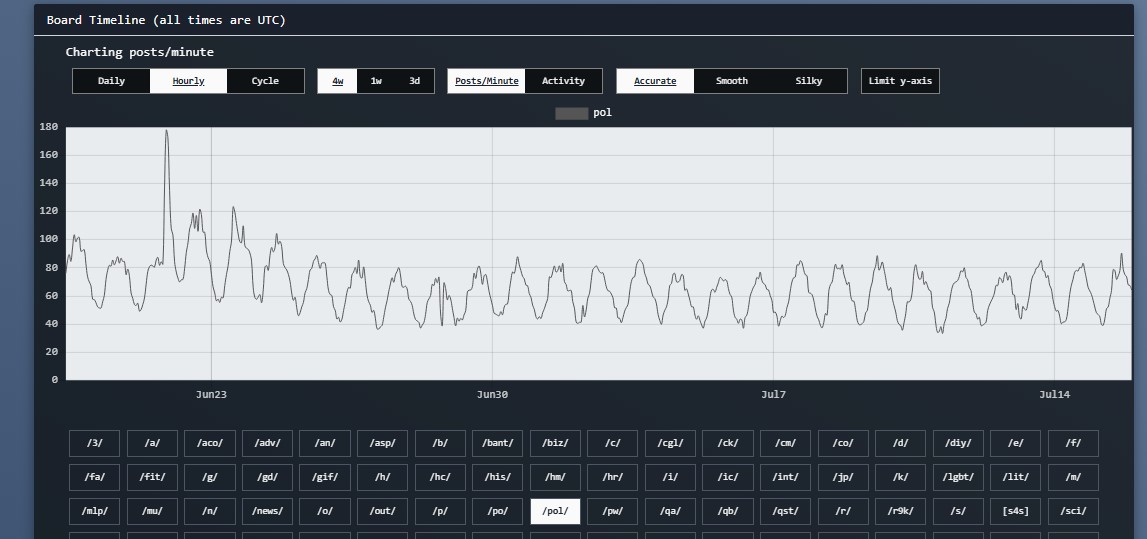Select the /int/ board

(786, 478)
